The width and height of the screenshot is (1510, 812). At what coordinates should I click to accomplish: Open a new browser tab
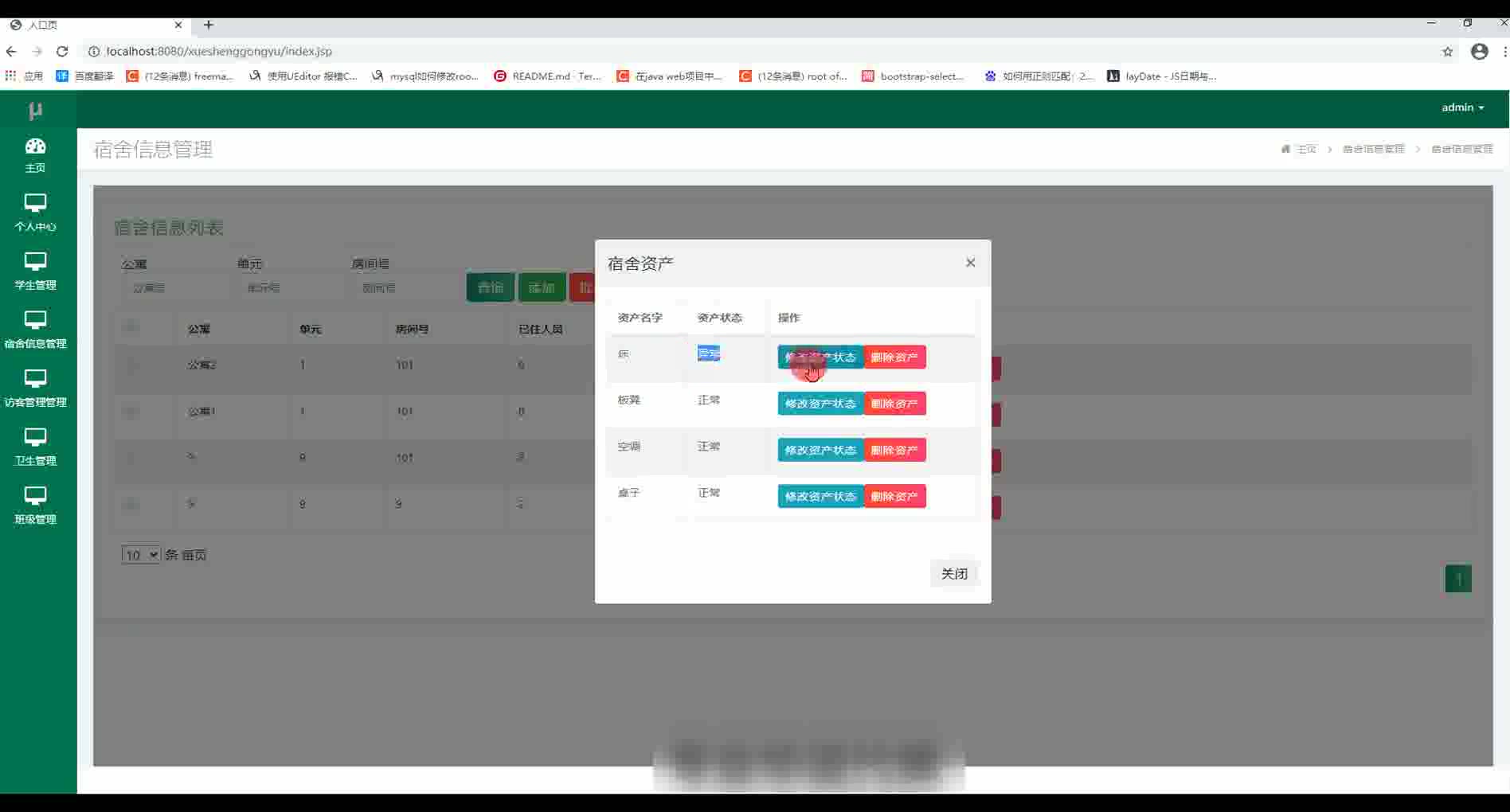click(209, 25)
